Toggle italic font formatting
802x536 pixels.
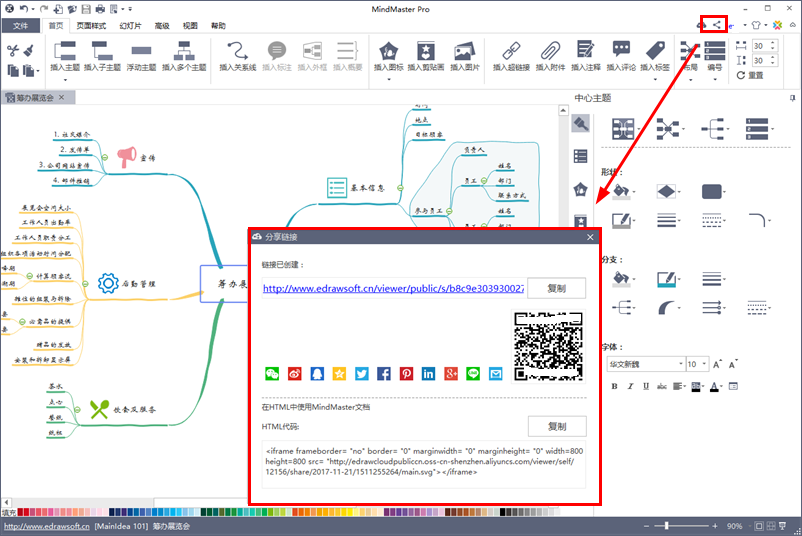[x=629, y=386]
